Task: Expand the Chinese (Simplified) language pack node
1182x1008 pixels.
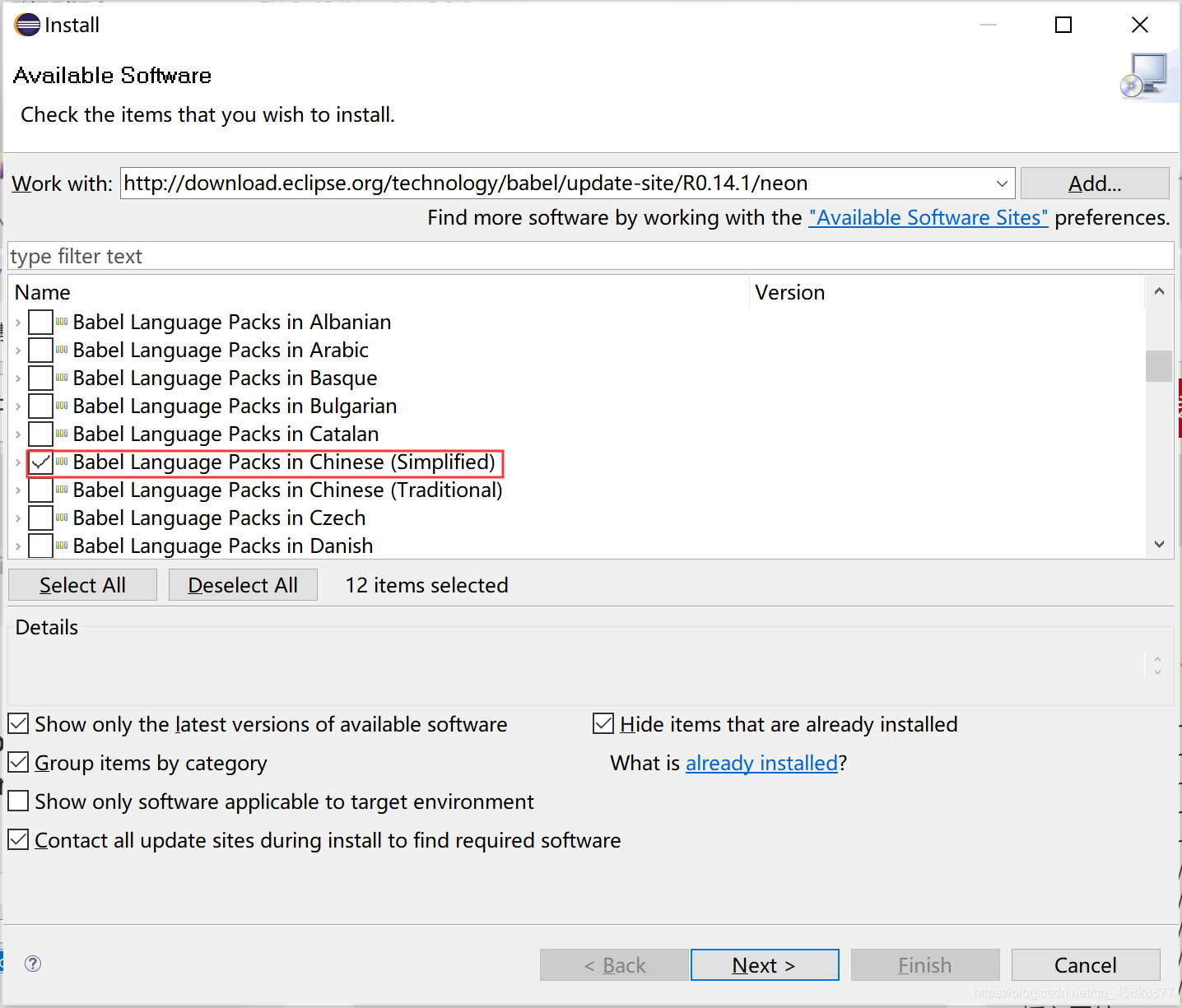Action: pyautogui.click(x=18, y=462)
